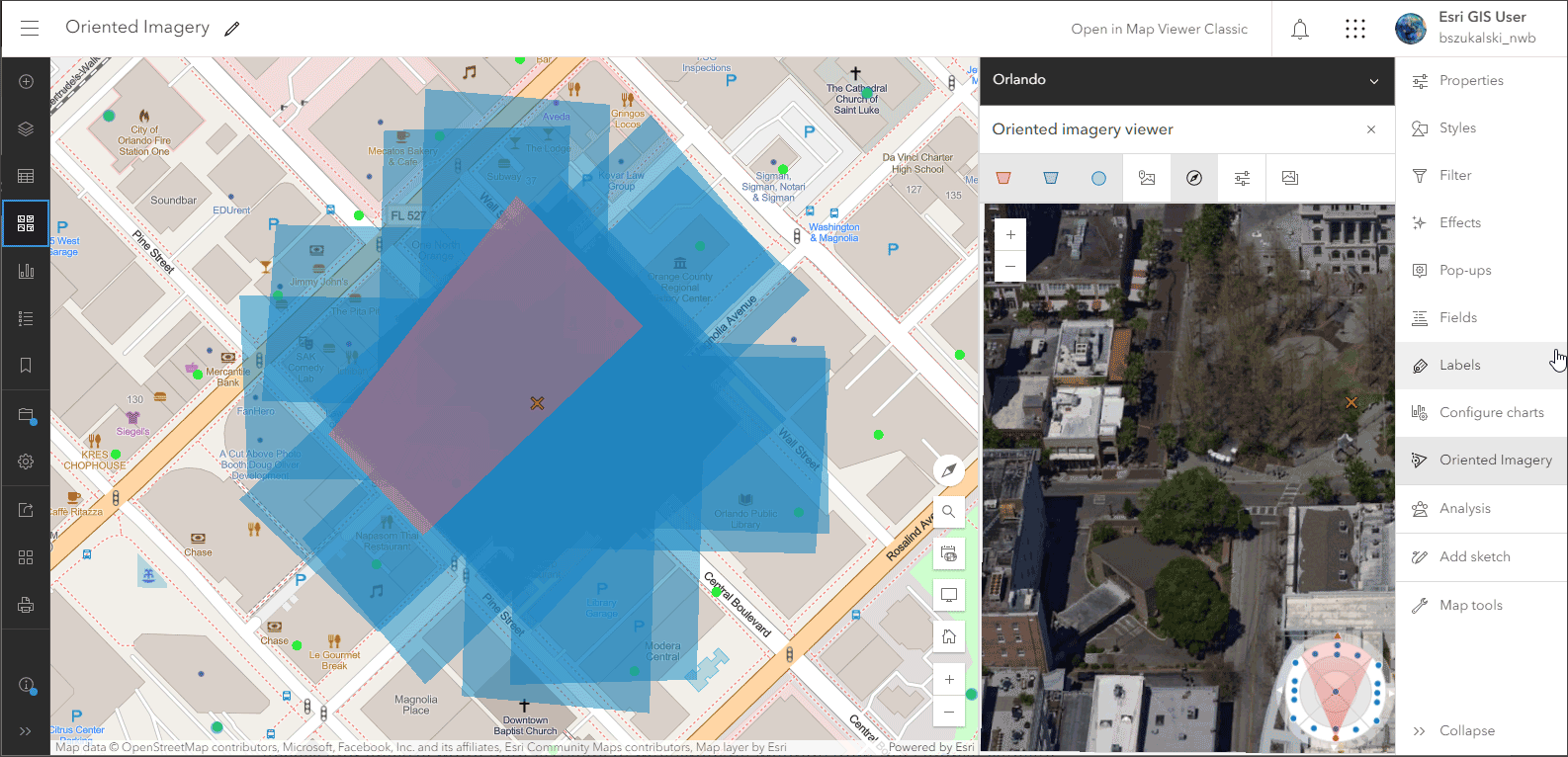
Task: Zoom in on the map
Action: click(949, 679)
